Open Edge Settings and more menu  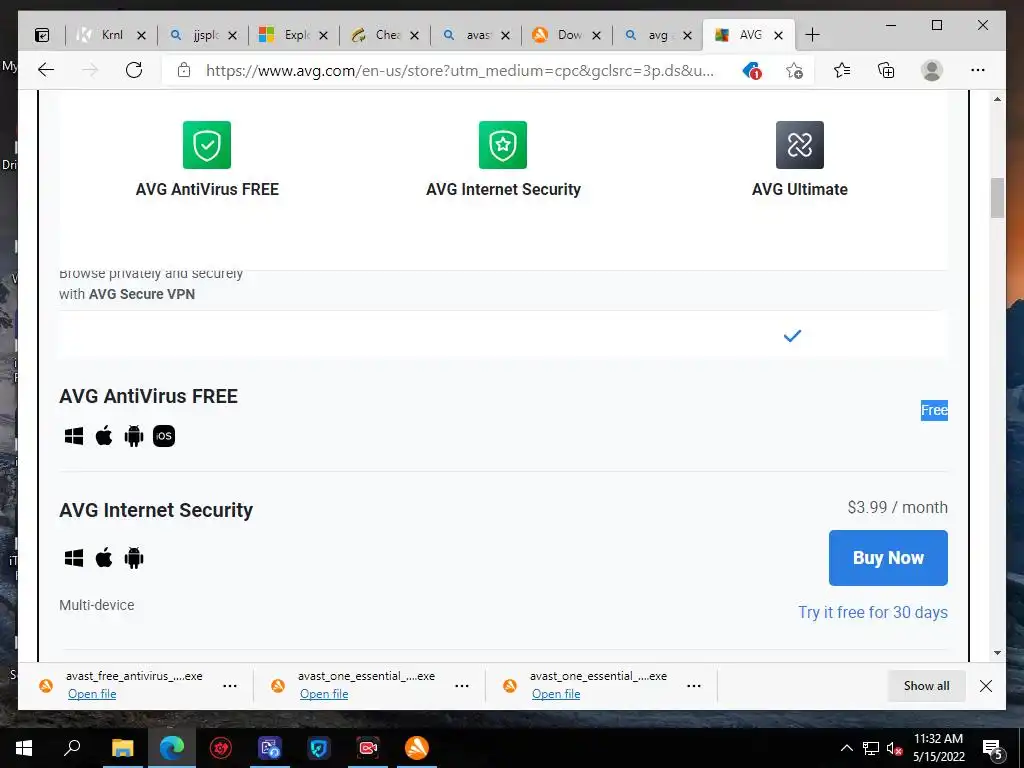coord(978,70)
